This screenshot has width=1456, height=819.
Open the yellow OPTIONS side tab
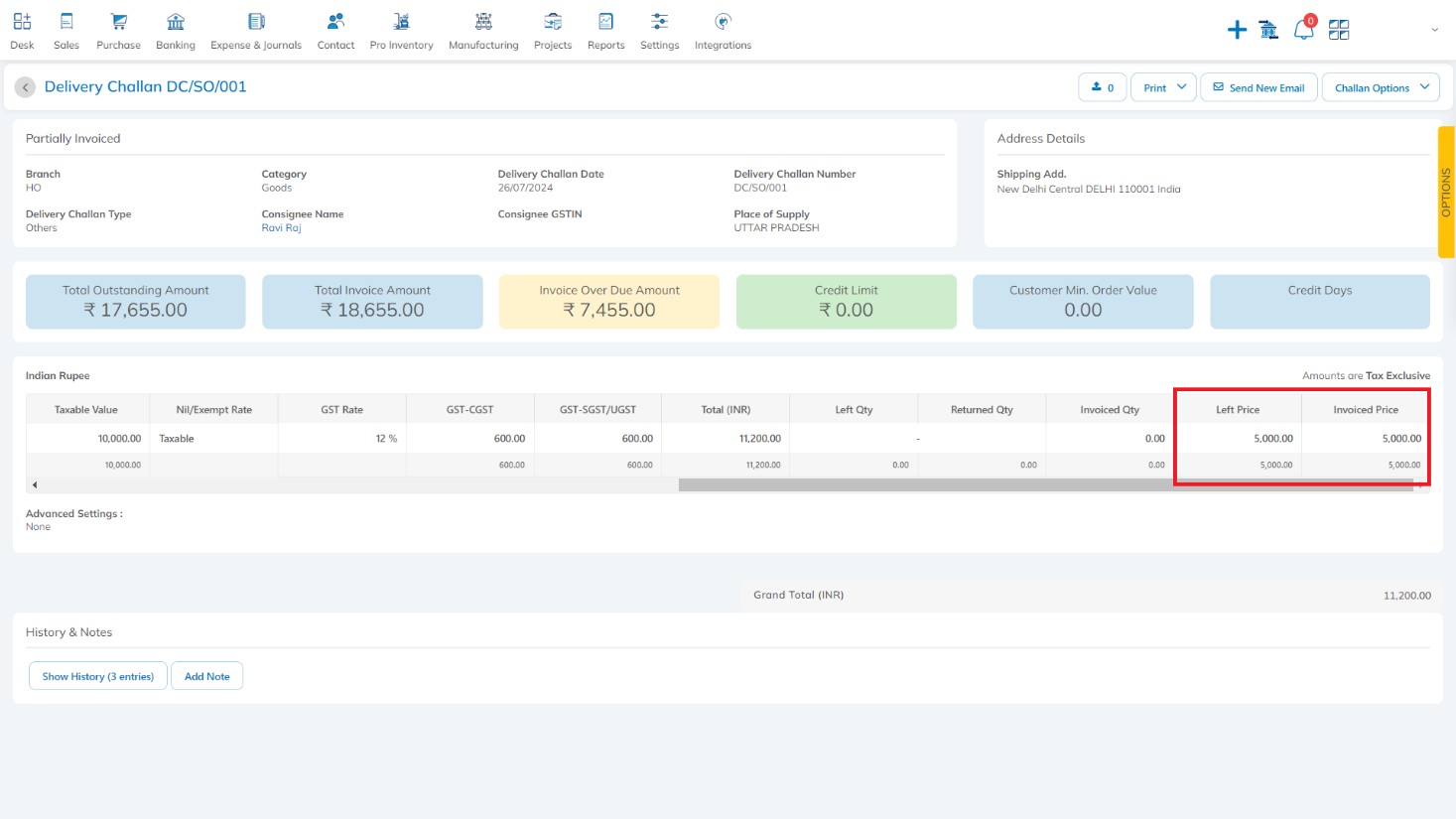(x=1446, y=193)
